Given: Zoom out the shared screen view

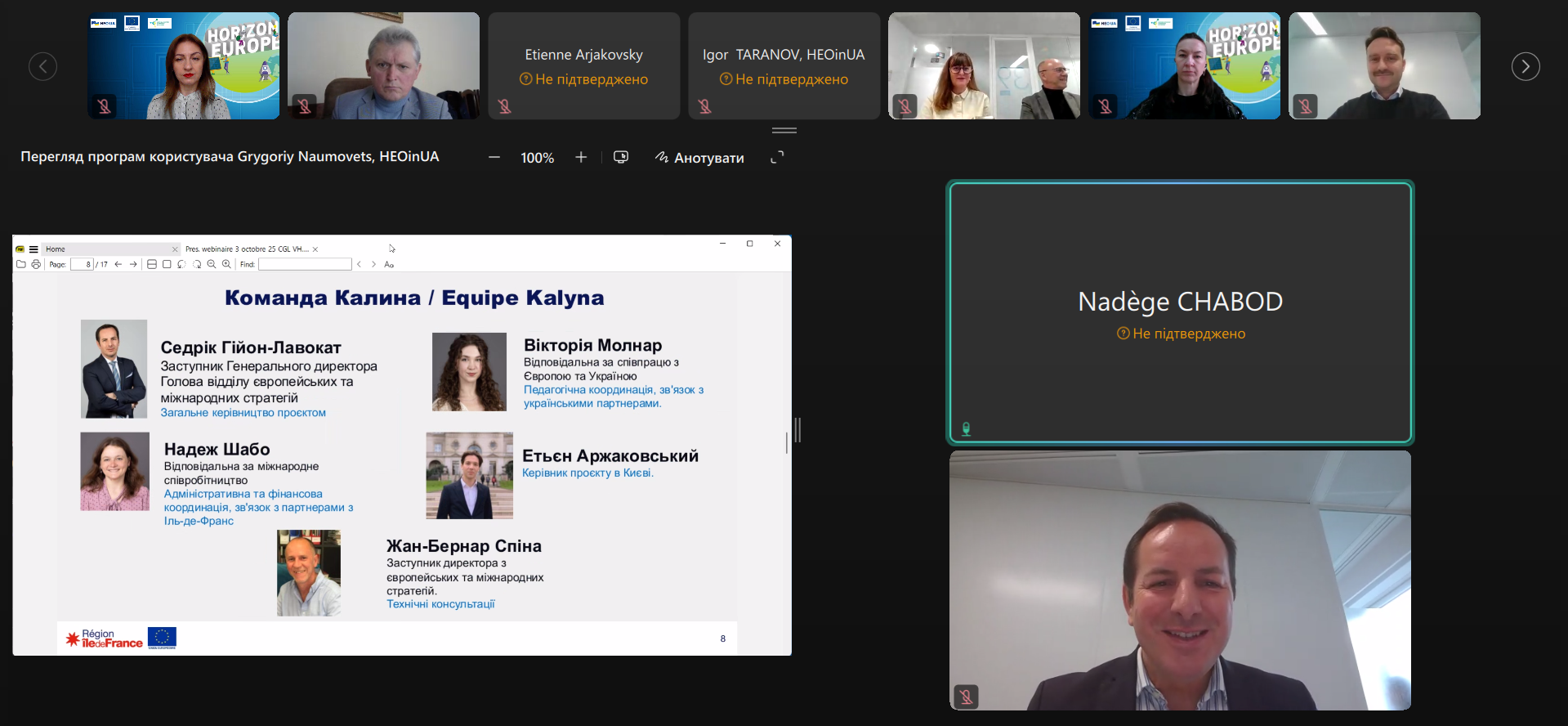Looking at the screenshot, I should pos(494,157).
